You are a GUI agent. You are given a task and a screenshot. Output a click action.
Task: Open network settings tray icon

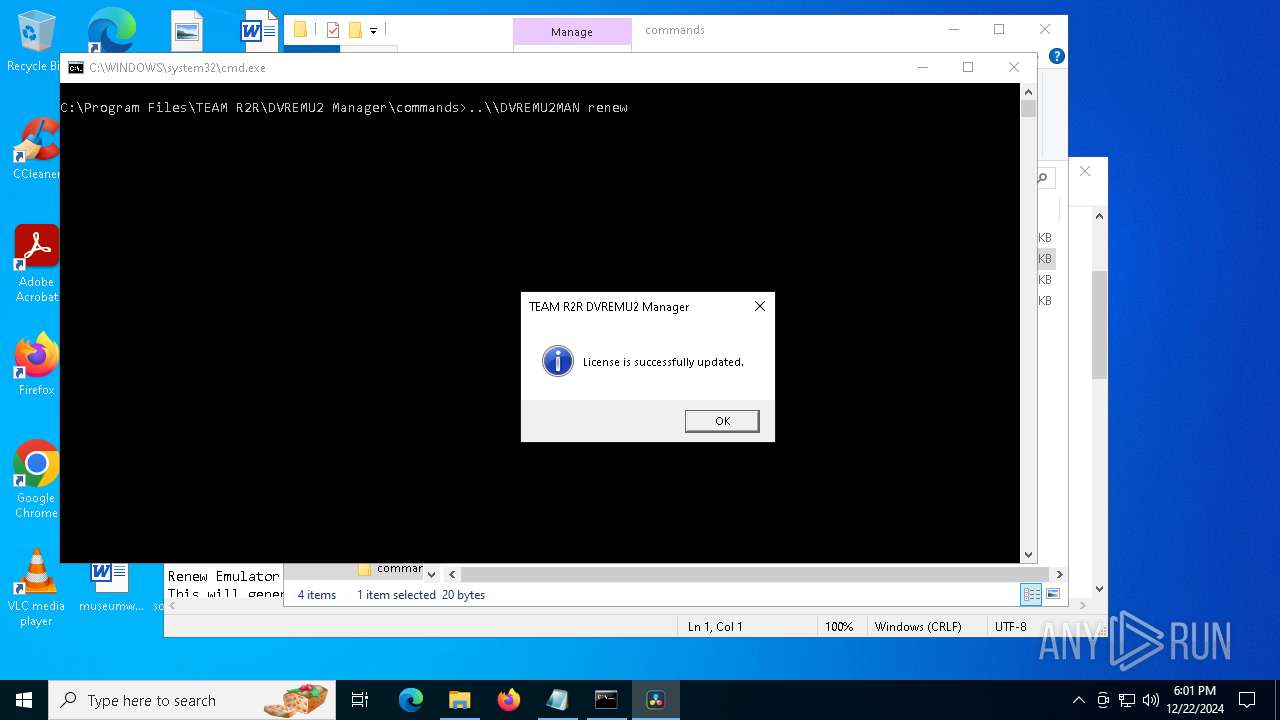[x=1127, y=700]
